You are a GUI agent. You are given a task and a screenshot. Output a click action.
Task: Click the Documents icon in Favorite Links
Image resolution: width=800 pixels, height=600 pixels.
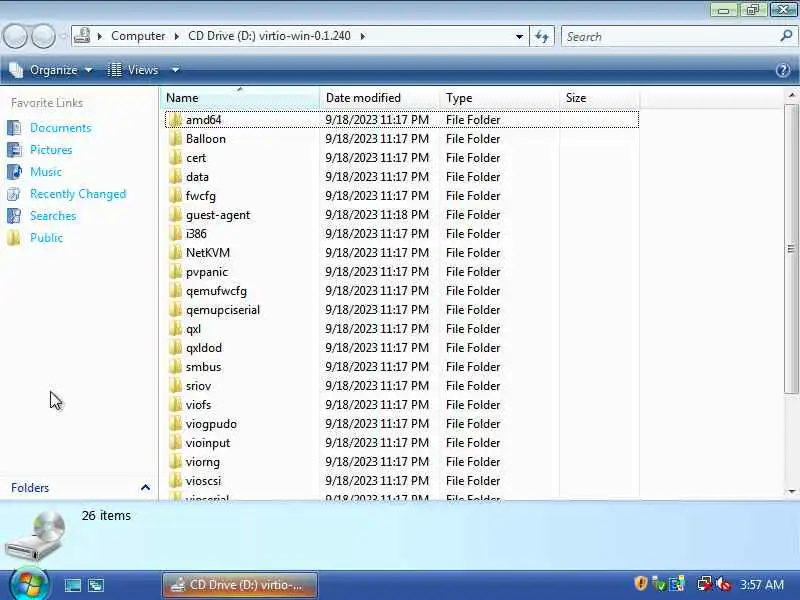click(14, 128)
